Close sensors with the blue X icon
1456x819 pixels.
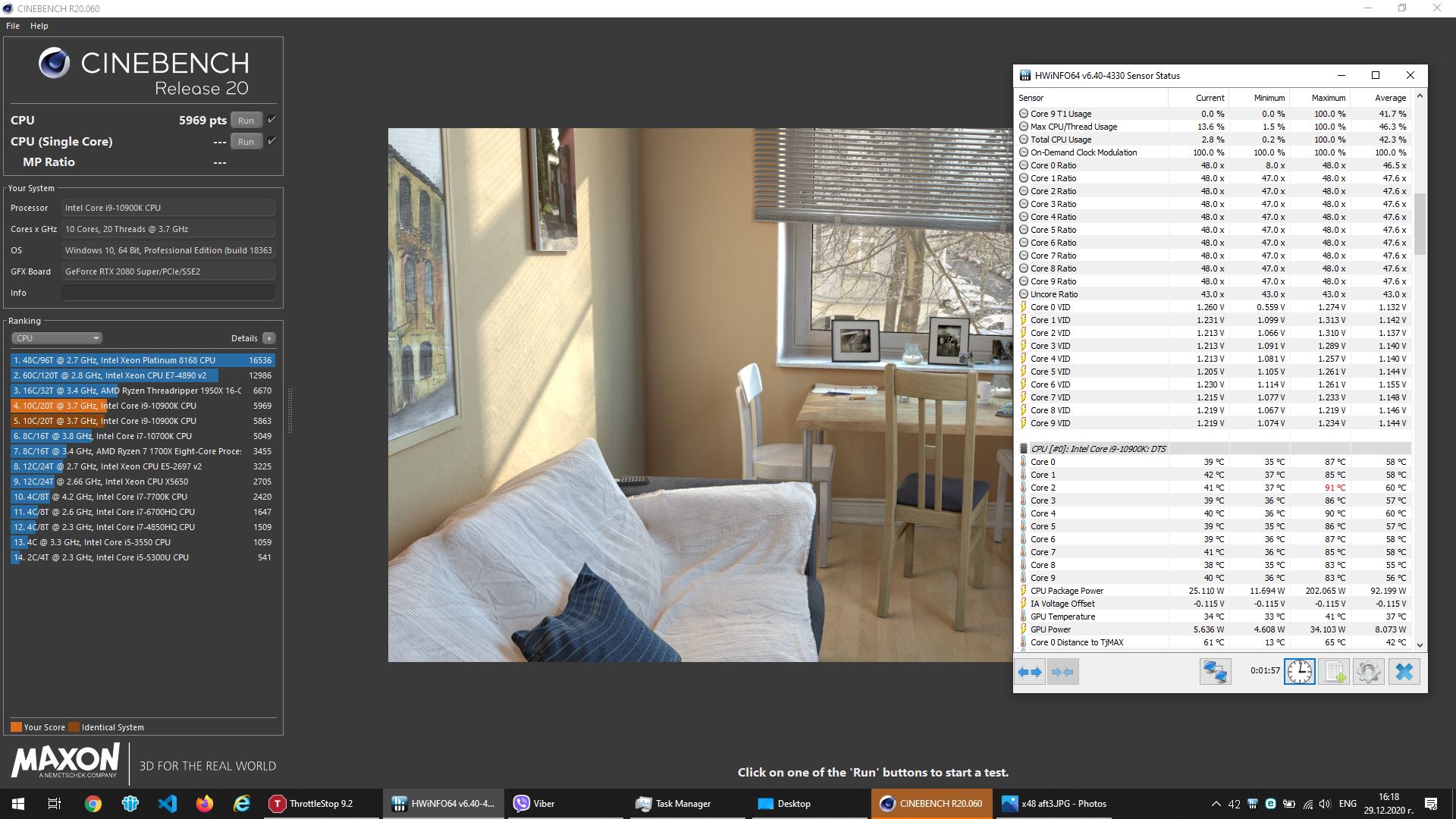pyautogui.click(x=1404, y=672)
